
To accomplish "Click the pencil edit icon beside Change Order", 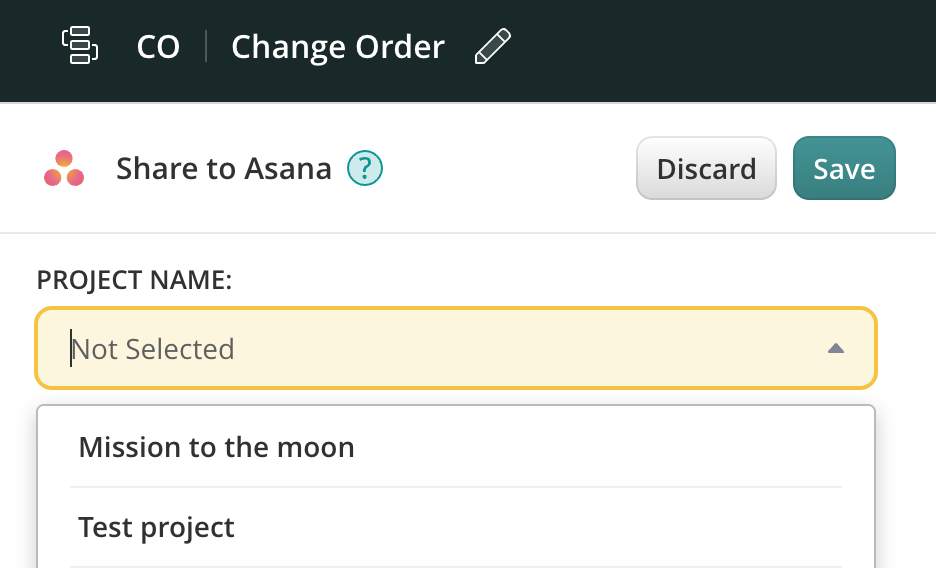I will click(x=493, y=47).
